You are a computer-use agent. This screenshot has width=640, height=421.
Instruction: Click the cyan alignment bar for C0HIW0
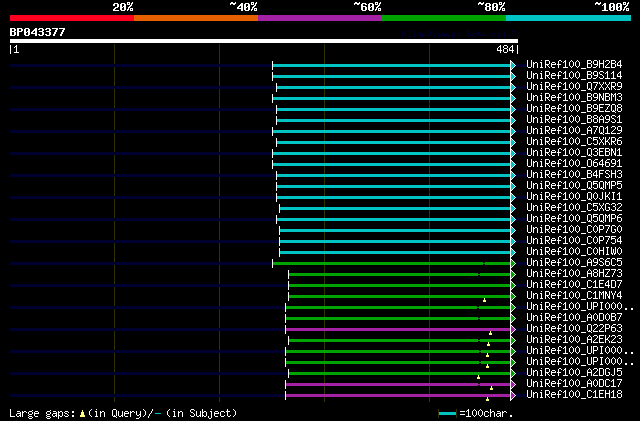pyautogui.click(x=396, y=253)
